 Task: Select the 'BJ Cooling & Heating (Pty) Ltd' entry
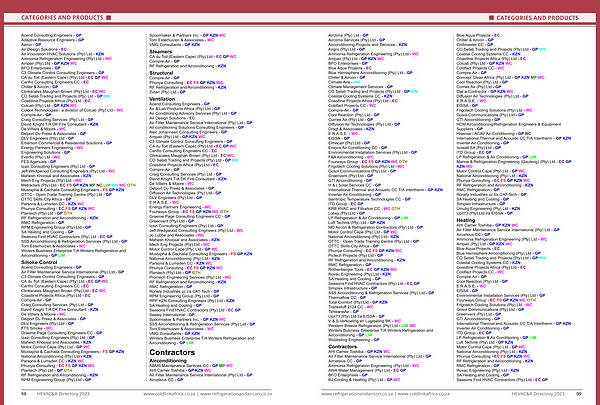[x=364, y=379]
